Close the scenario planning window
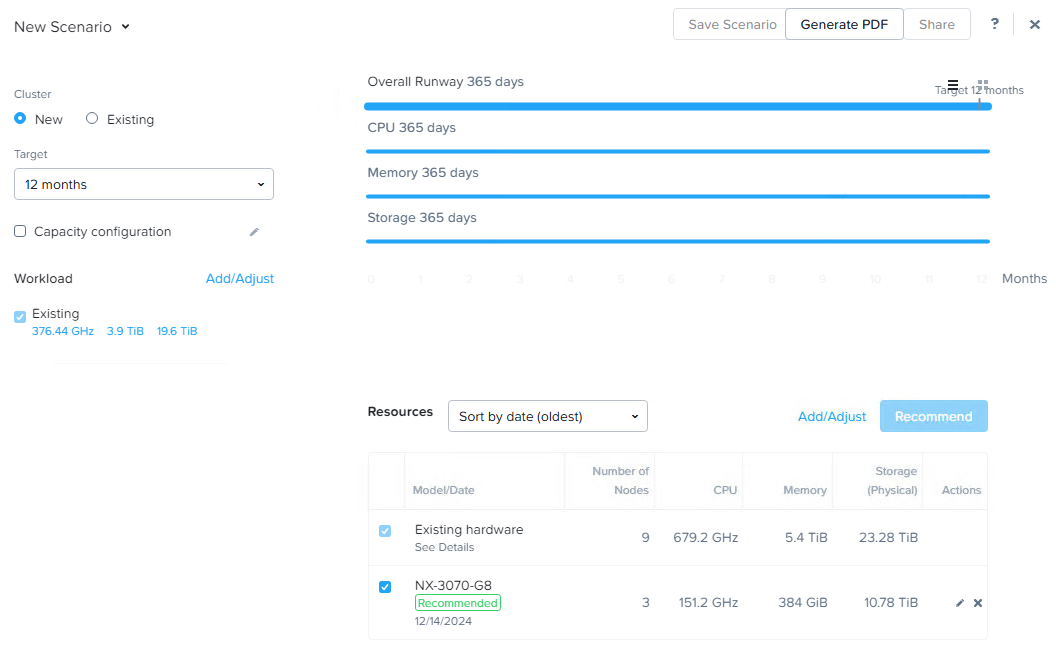This screenshot has height=660, width=1056. pos(1035,24)
